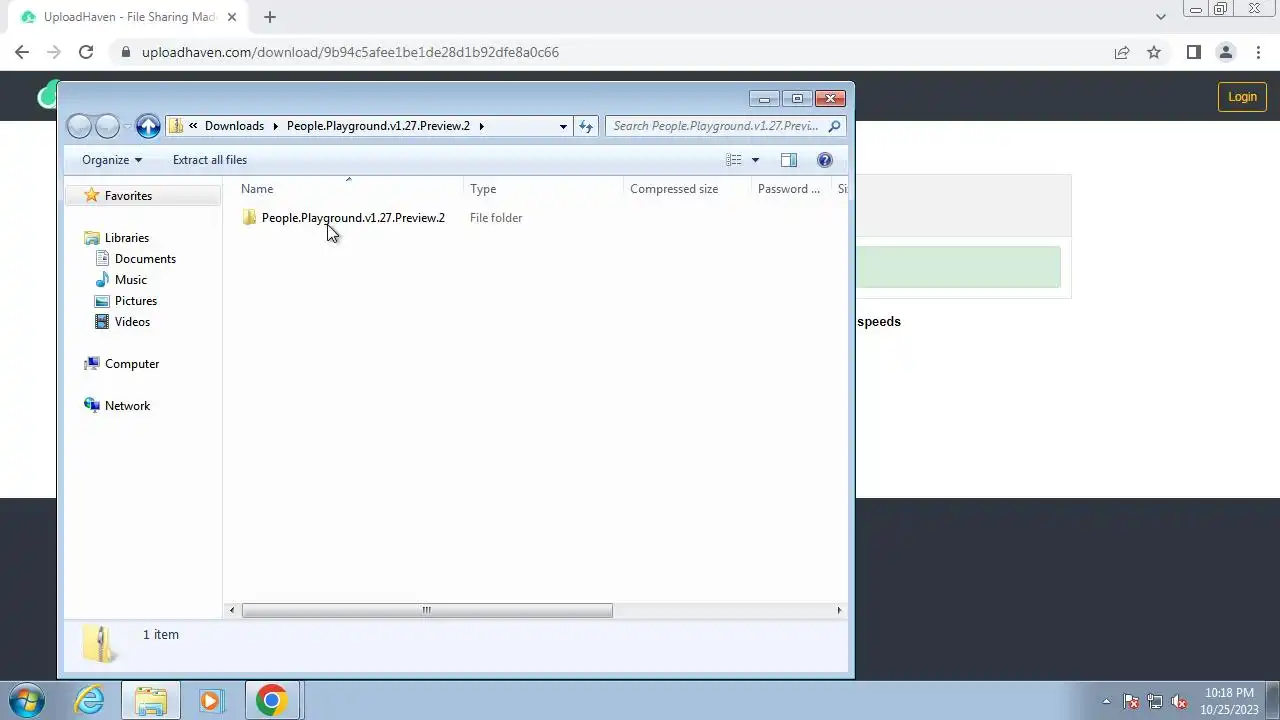Open the Organize menu
This screenshot has width=1280, height=720.
112,160
